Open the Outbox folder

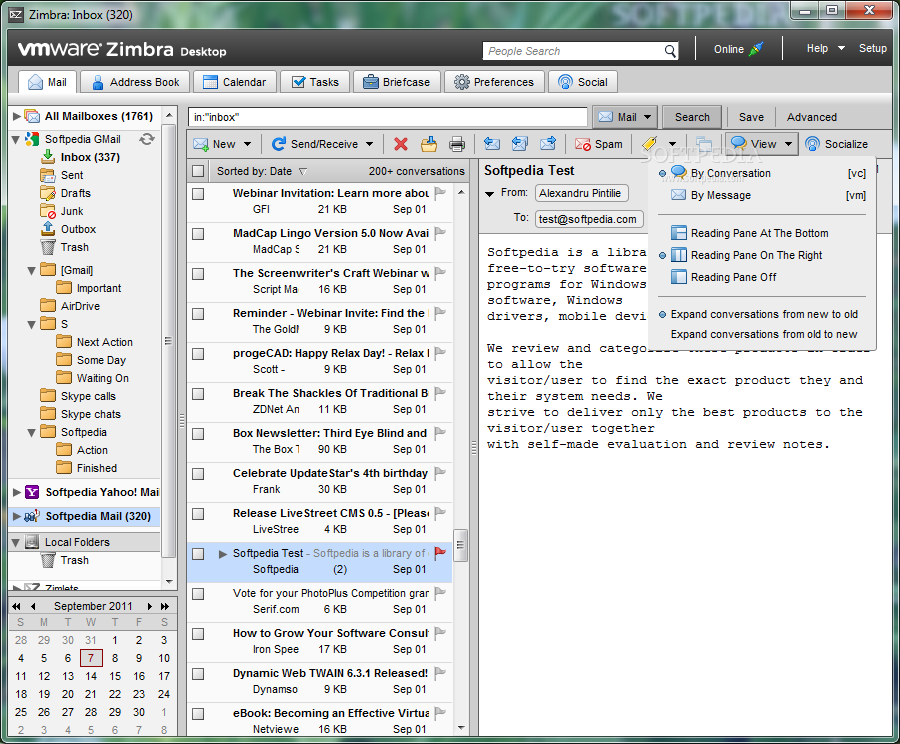(x=78, y=229)
